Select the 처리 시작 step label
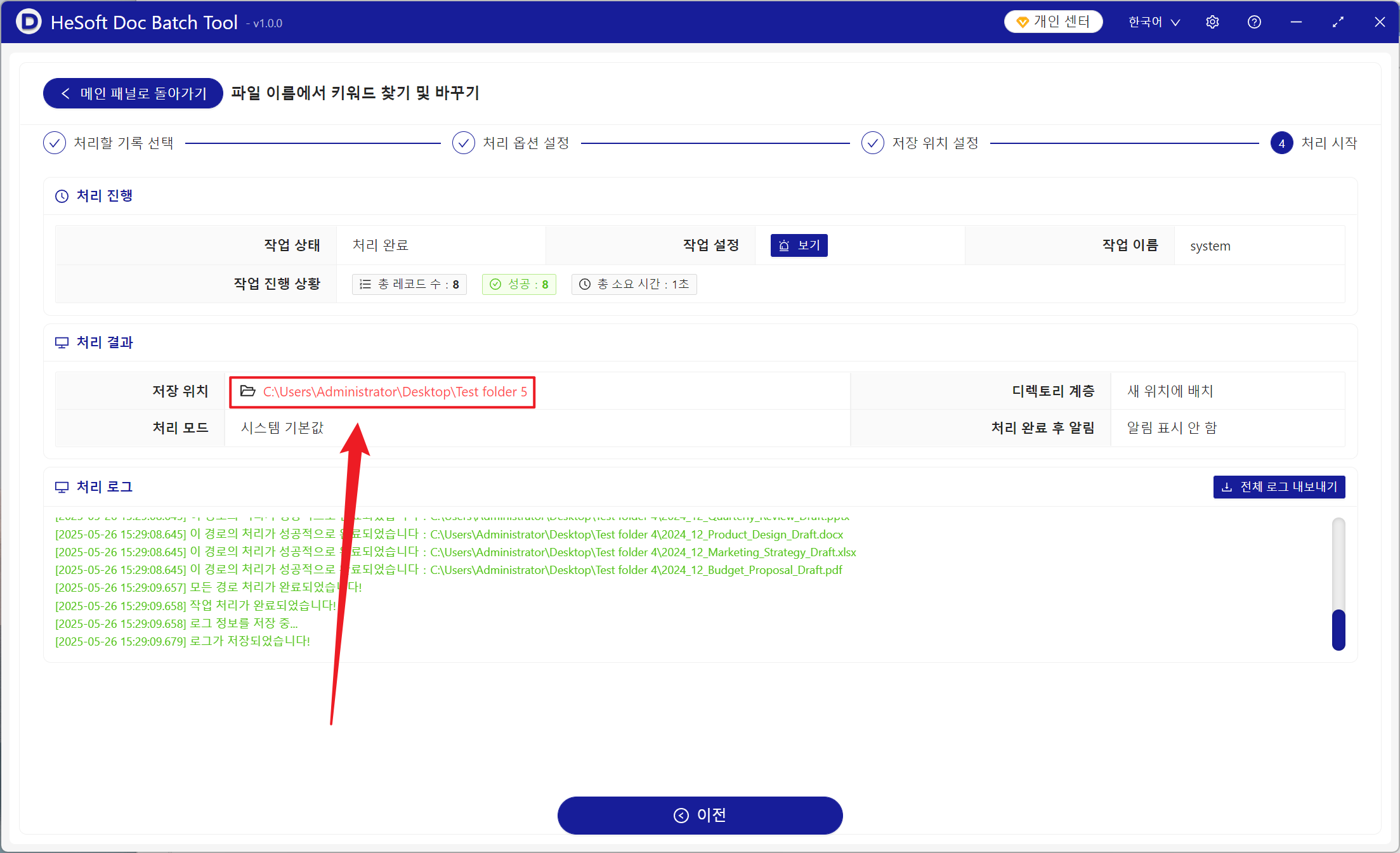Screen dimensions: 1400x853 1329,143
